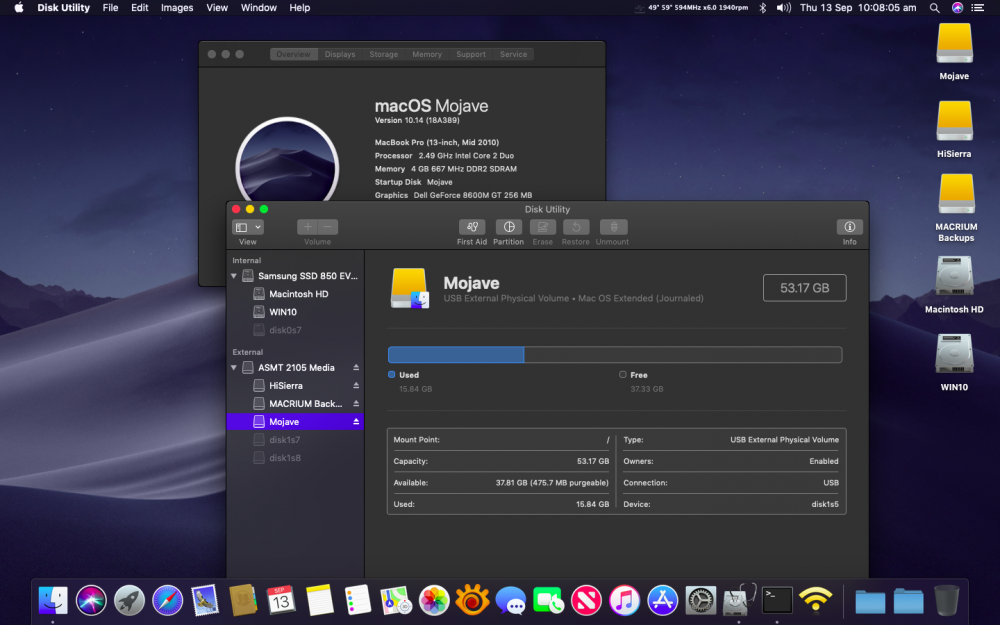
Task: Select disk1s7 in the sidebar
Action: [x=295, y=440]
